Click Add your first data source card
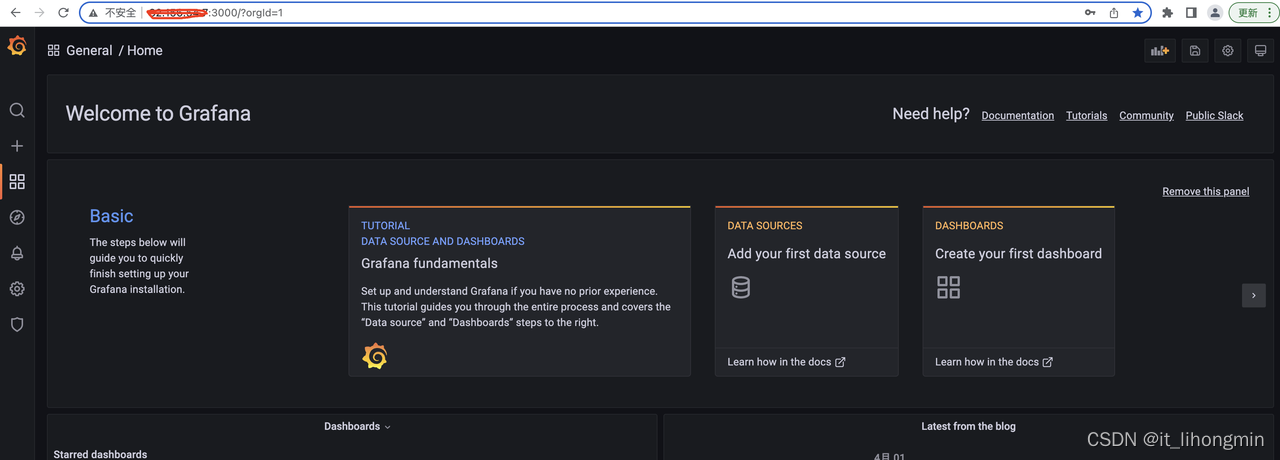 (807, 291)
